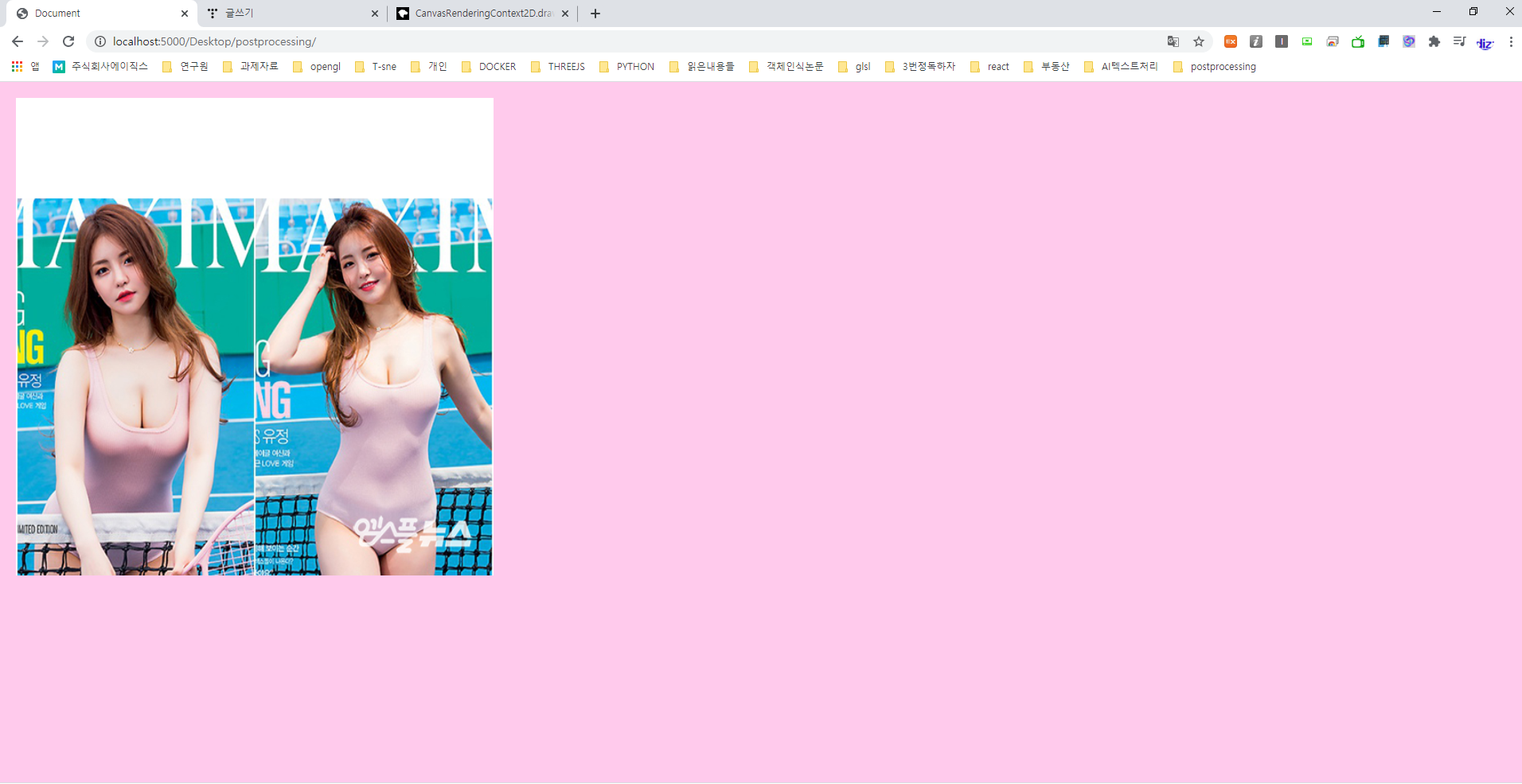Open the 읽은내용들 bookmark folder
Viewport: 1522px width, 784px height.
702,67
